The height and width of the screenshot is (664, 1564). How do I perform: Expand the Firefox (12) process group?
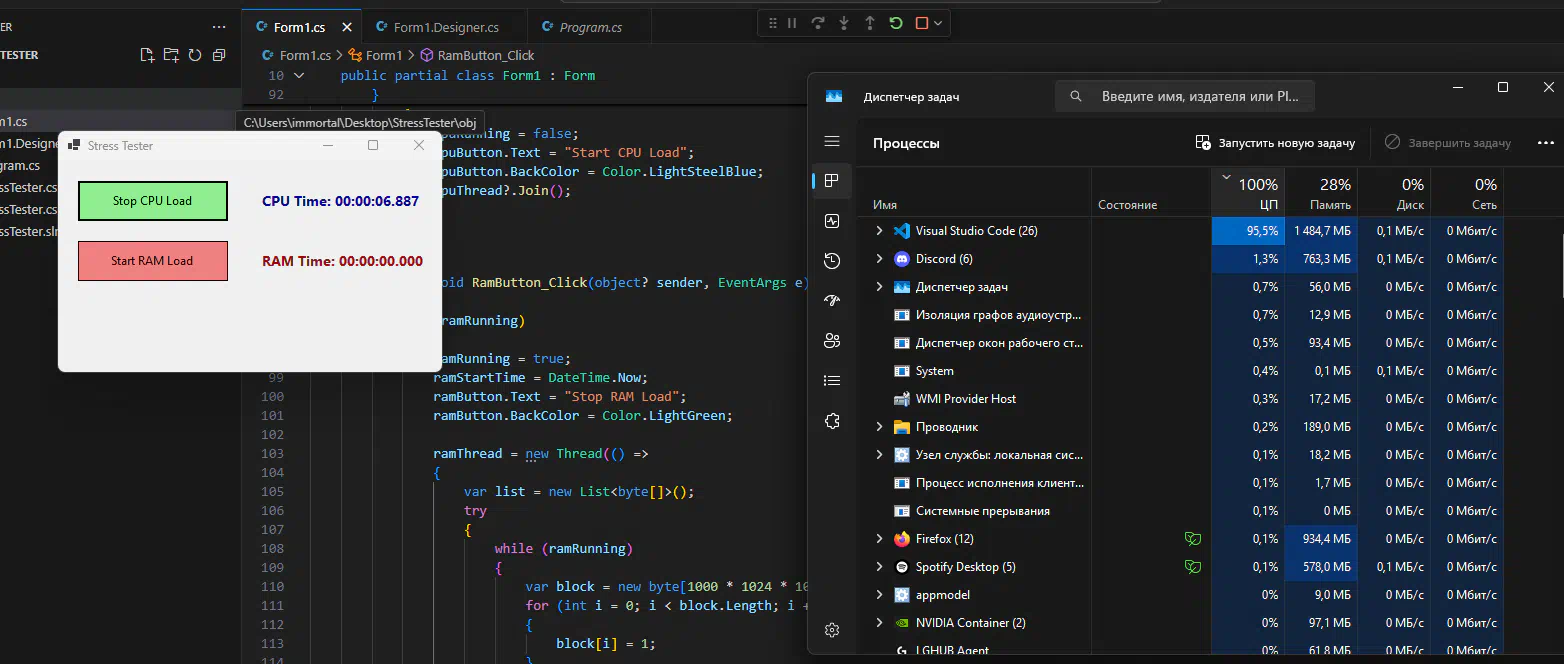point(879,539)
